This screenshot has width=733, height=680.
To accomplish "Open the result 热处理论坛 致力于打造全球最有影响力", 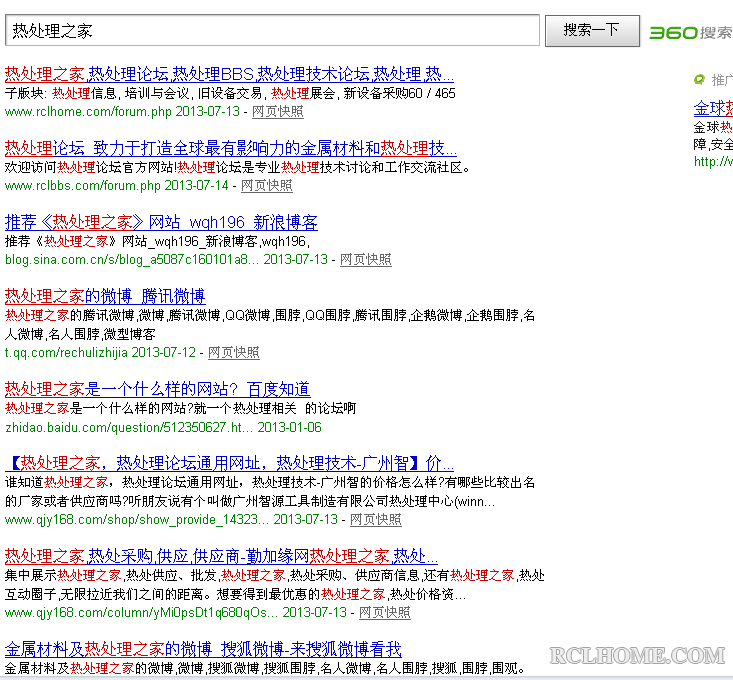I will 230,149.
